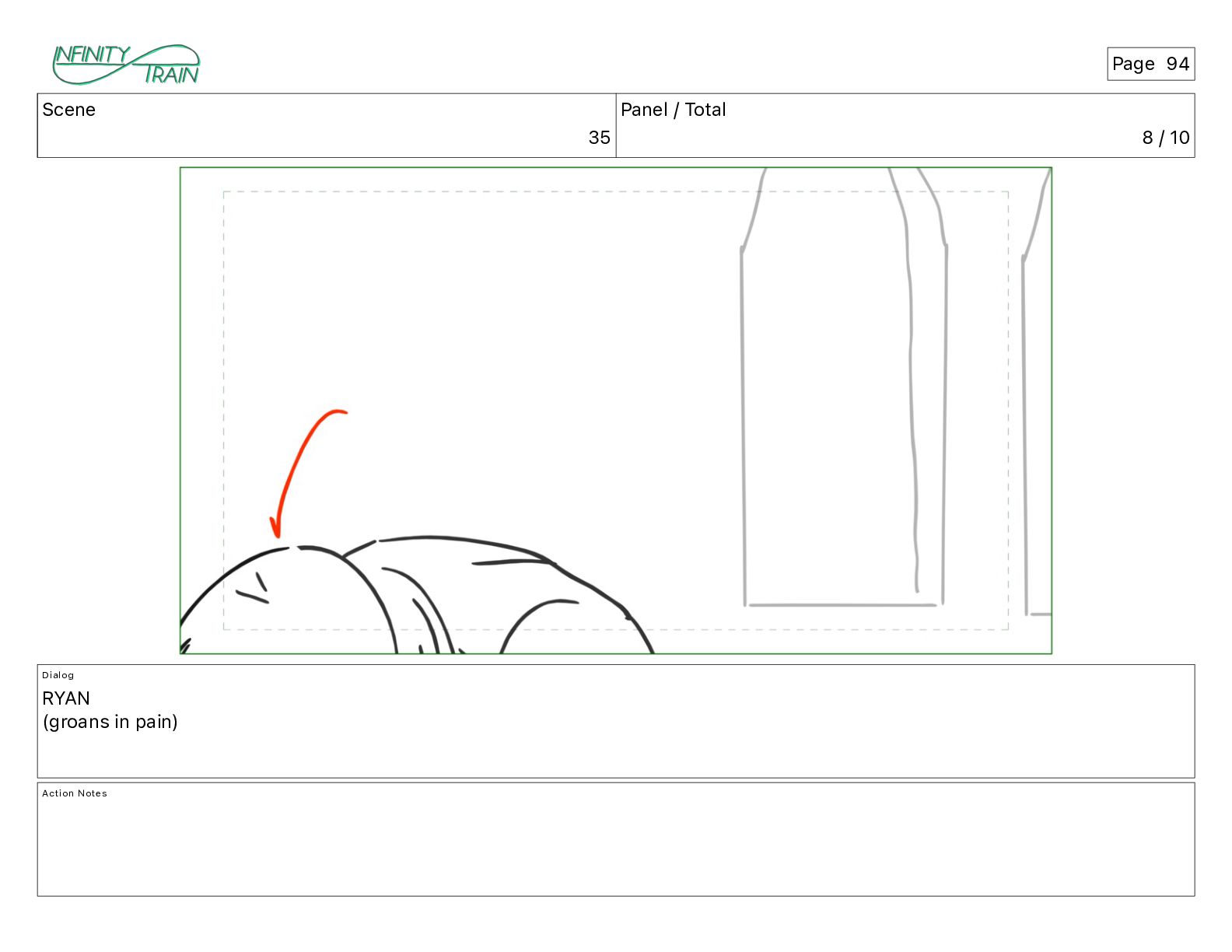Click the RYAN character name
Viewport: 1232px width, 952px height.
[66, 698]
